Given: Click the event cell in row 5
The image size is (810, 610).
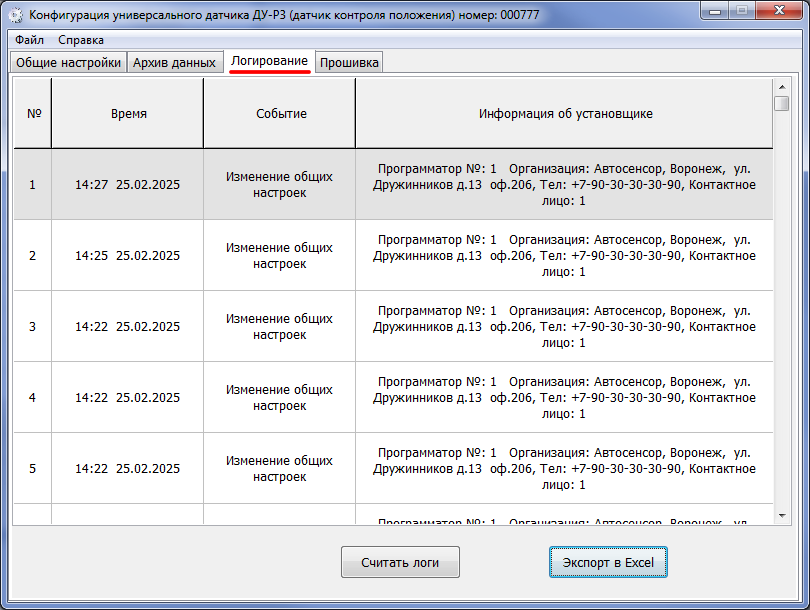Looking at the screenshot, I should tap(279, 468).
